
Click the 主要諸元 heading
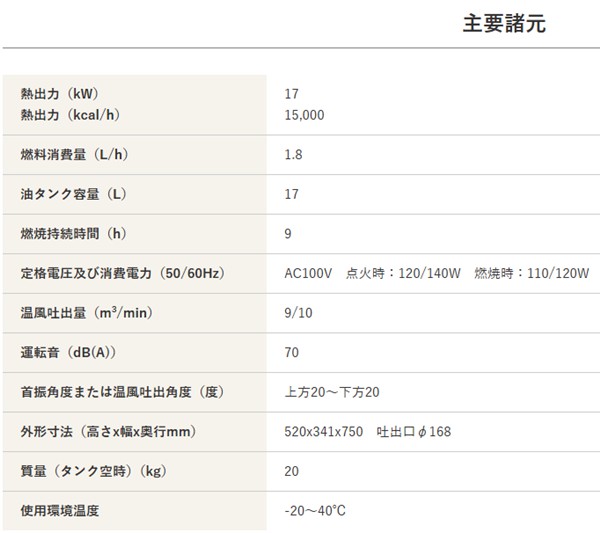tap(504, 25)
